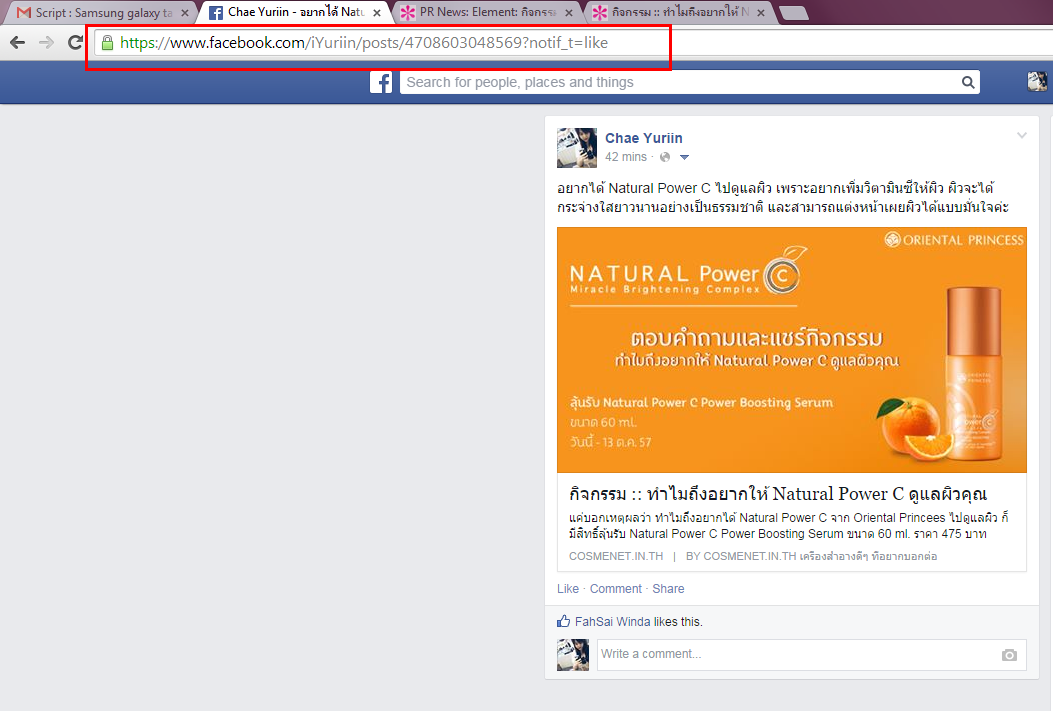The height and width of the screenshot is (711, 1053).
Task: Close the Gmail Script tab
Action: click(185, 13)
